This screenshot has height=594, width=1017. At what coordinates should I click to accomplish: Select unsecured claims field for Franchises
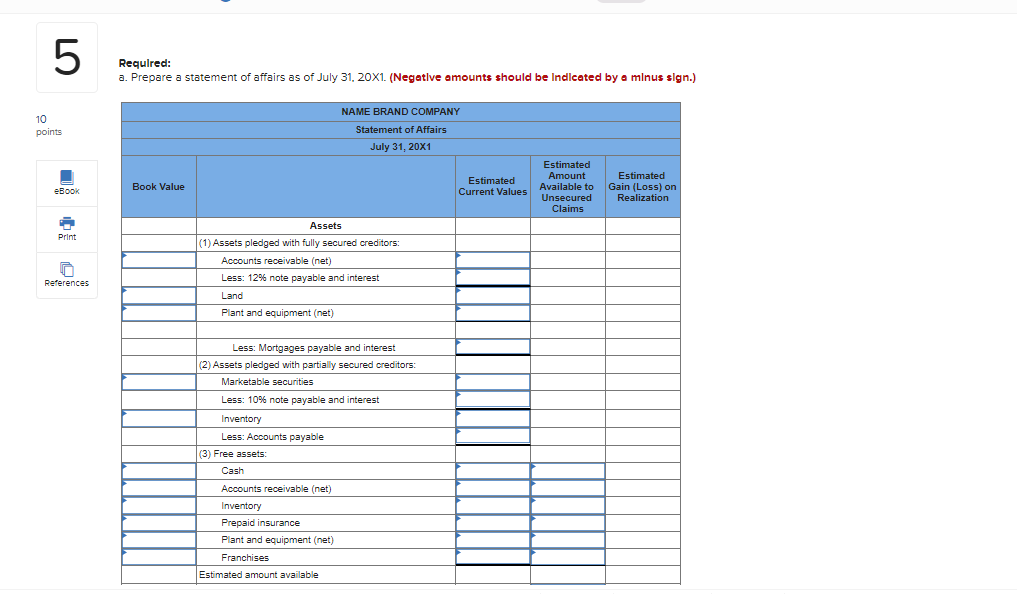pyautogui.click(x=568, y=557)
